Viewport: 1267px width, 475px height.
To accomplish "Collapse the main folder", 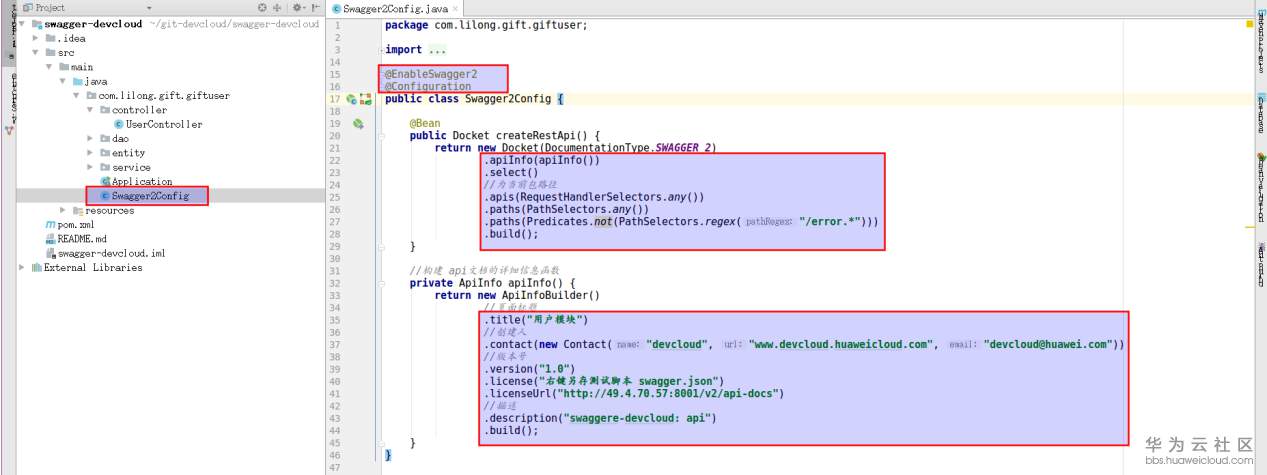I will pos(50,67).
